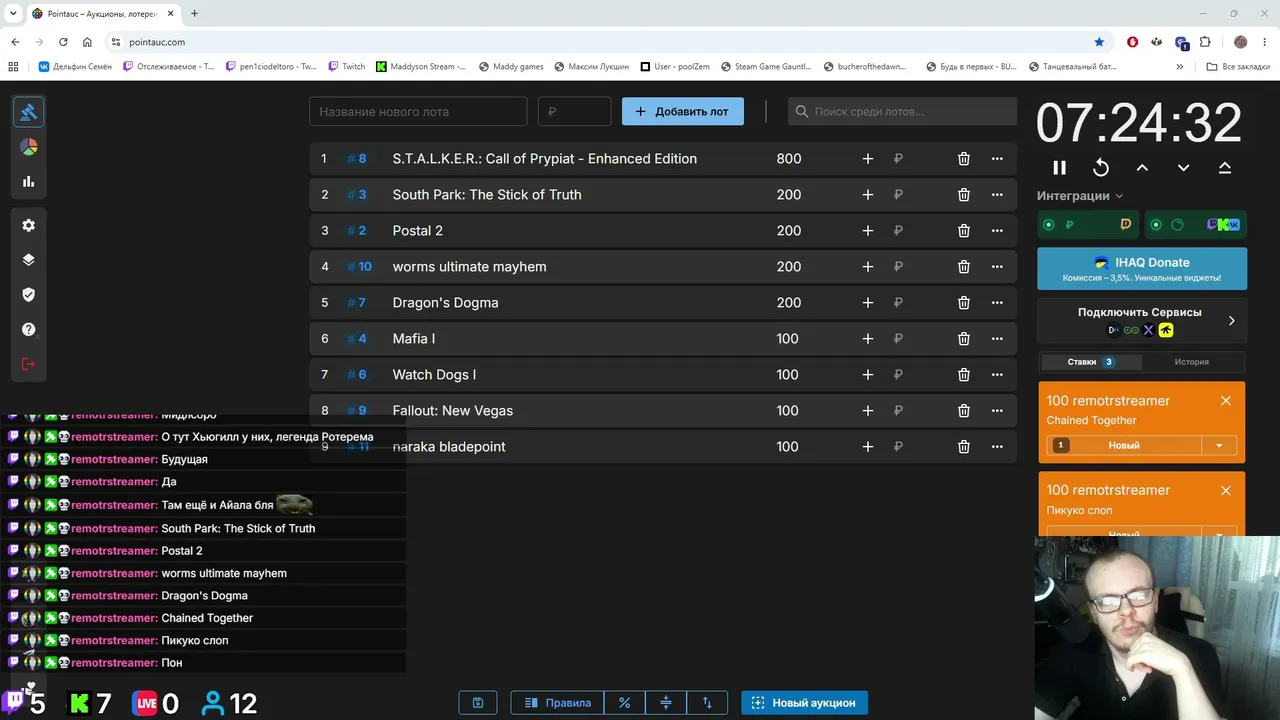Click the red logout icon in sidebar
Viewport: 1280px width, 720px height.
point(29,364)
